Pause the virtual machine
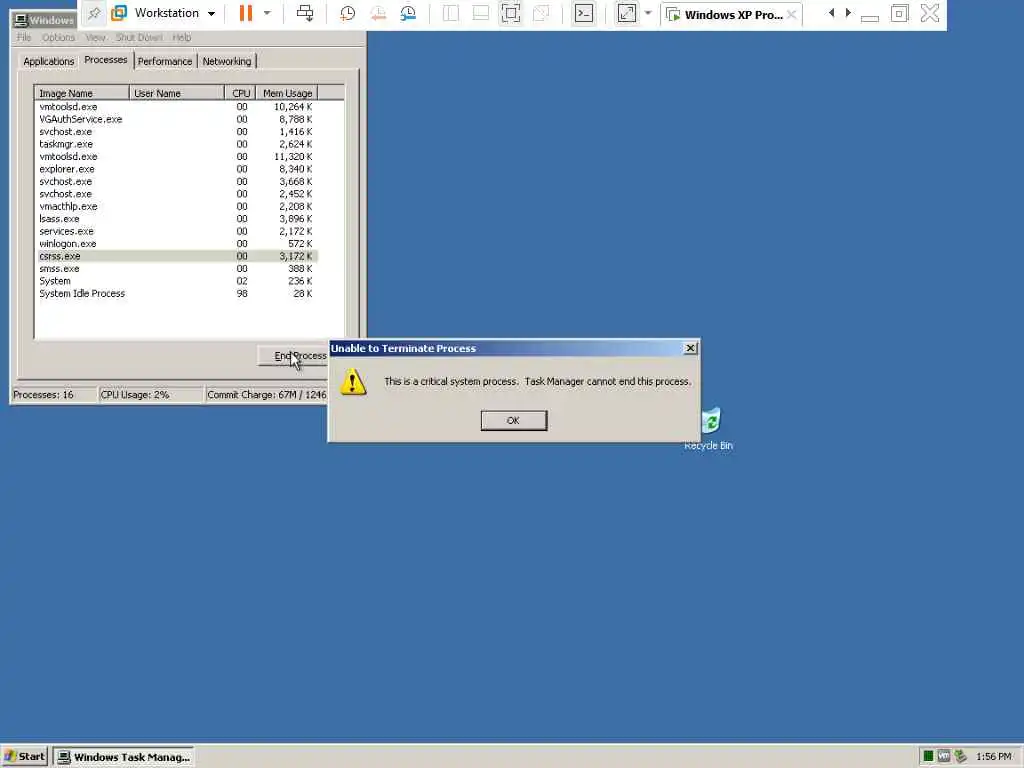The height and width of the screenshot is (768, 1024). (246, 13)
